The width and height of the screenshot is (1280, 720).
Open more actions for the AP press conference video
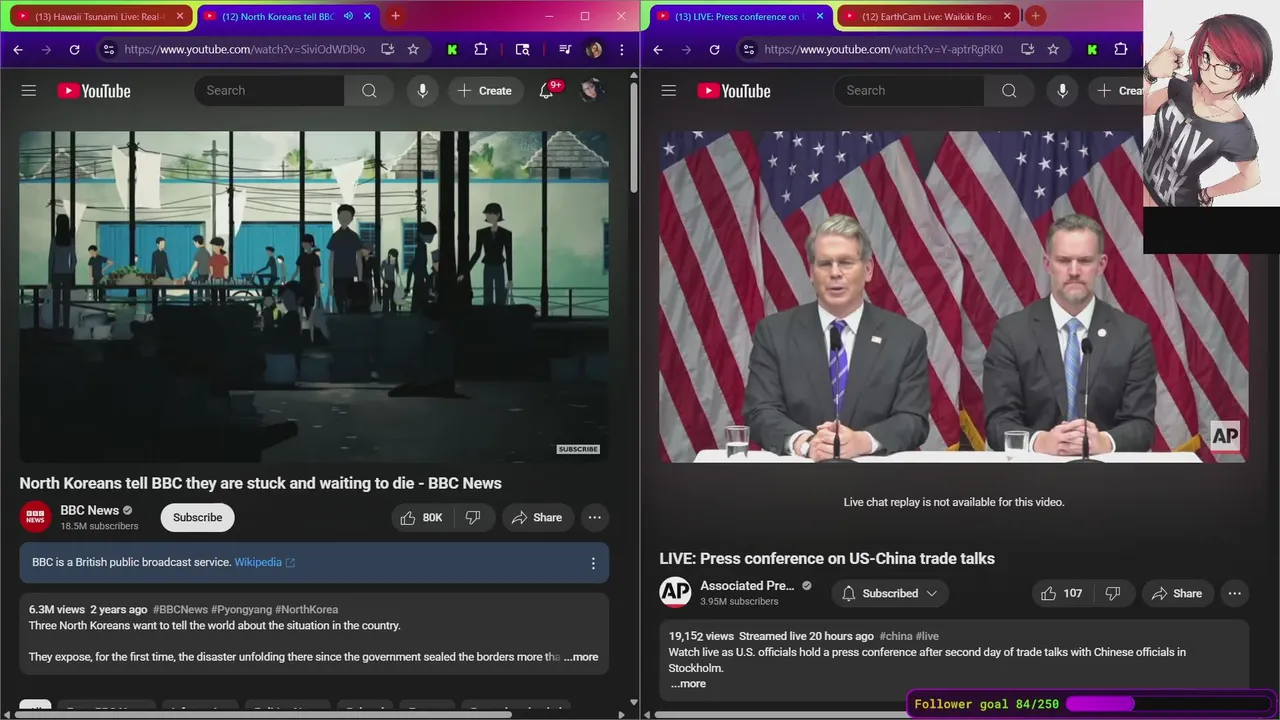(x=1235, y=594)
